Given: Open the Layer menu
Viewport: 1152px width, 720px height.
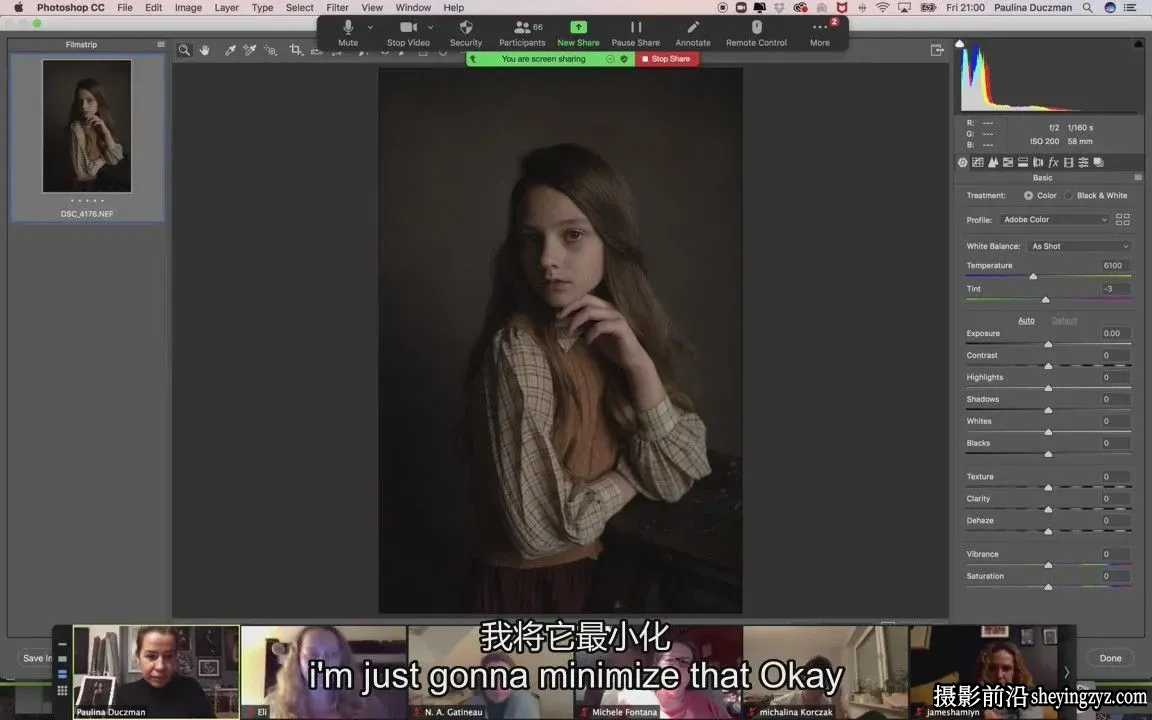Looking at the screenshot, I should pyautogui.click(x=226, y=7).
